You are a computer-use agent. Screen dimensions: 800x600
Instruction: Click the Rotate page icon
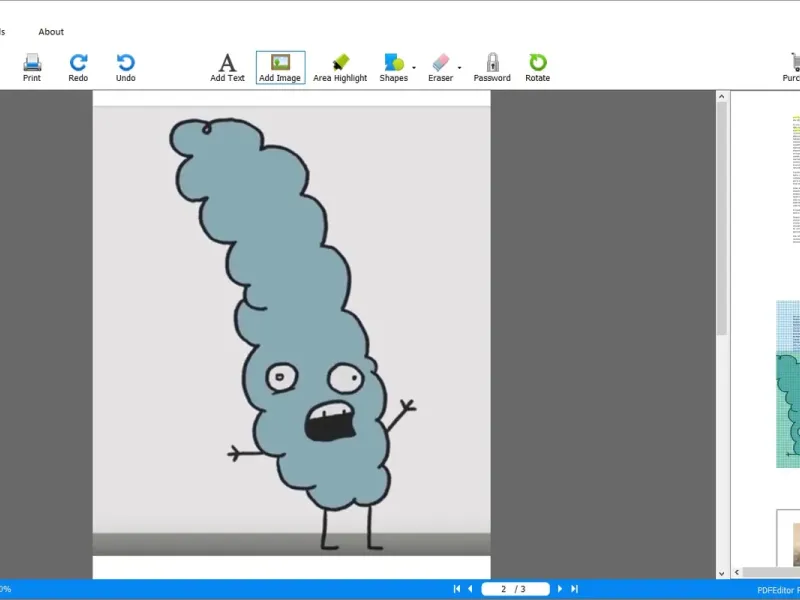point(537,67)
